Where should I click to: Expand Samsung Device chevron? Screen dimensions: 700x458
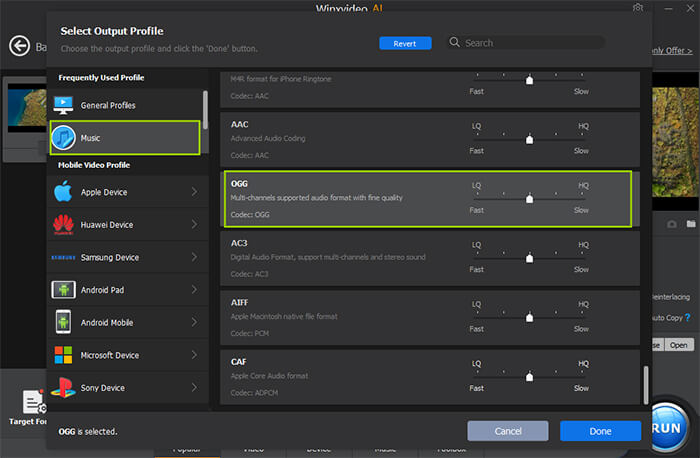pyautogui.click(x=194, y=257)
